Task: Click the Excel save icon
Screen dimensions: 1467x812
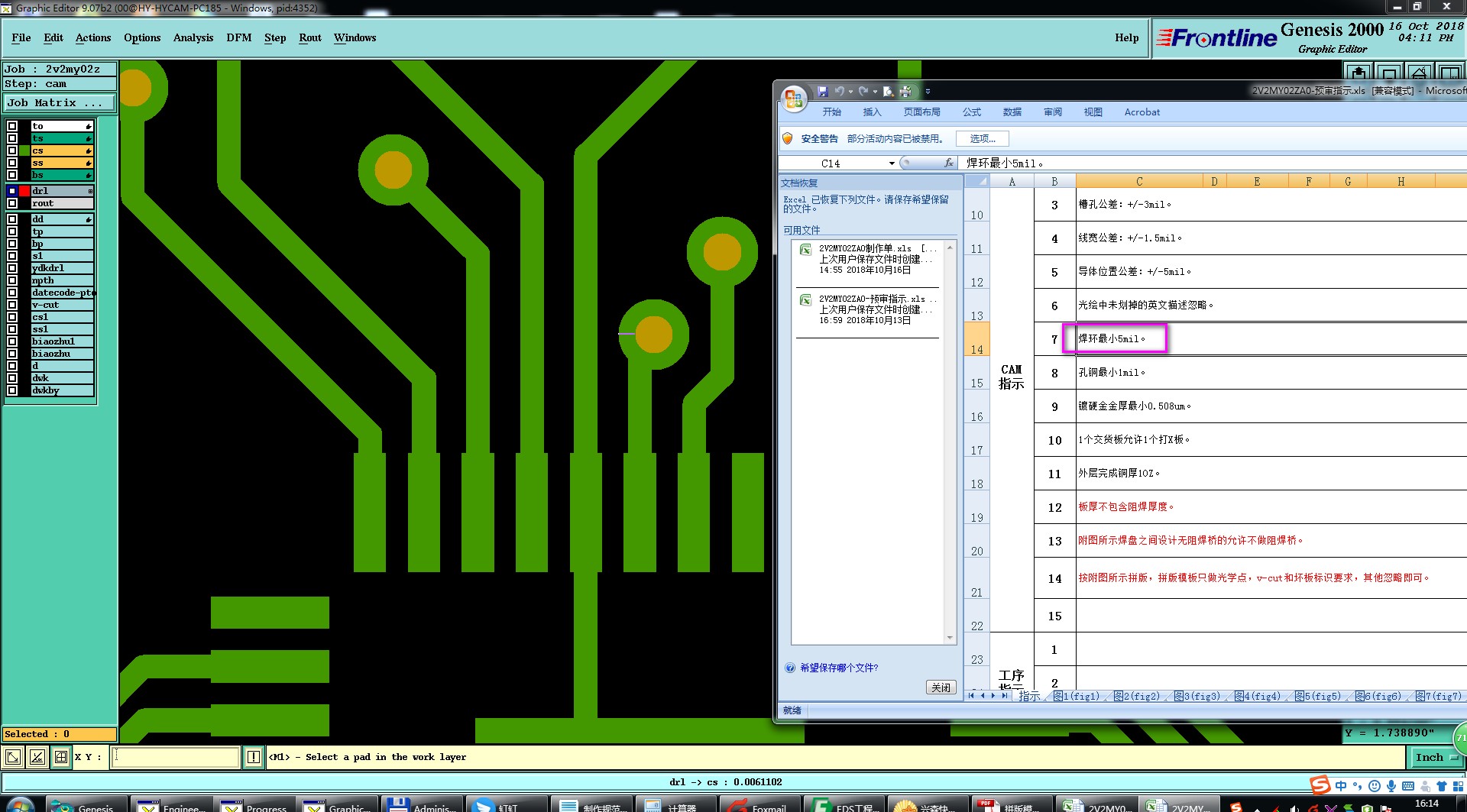Action: coord(823,92)
